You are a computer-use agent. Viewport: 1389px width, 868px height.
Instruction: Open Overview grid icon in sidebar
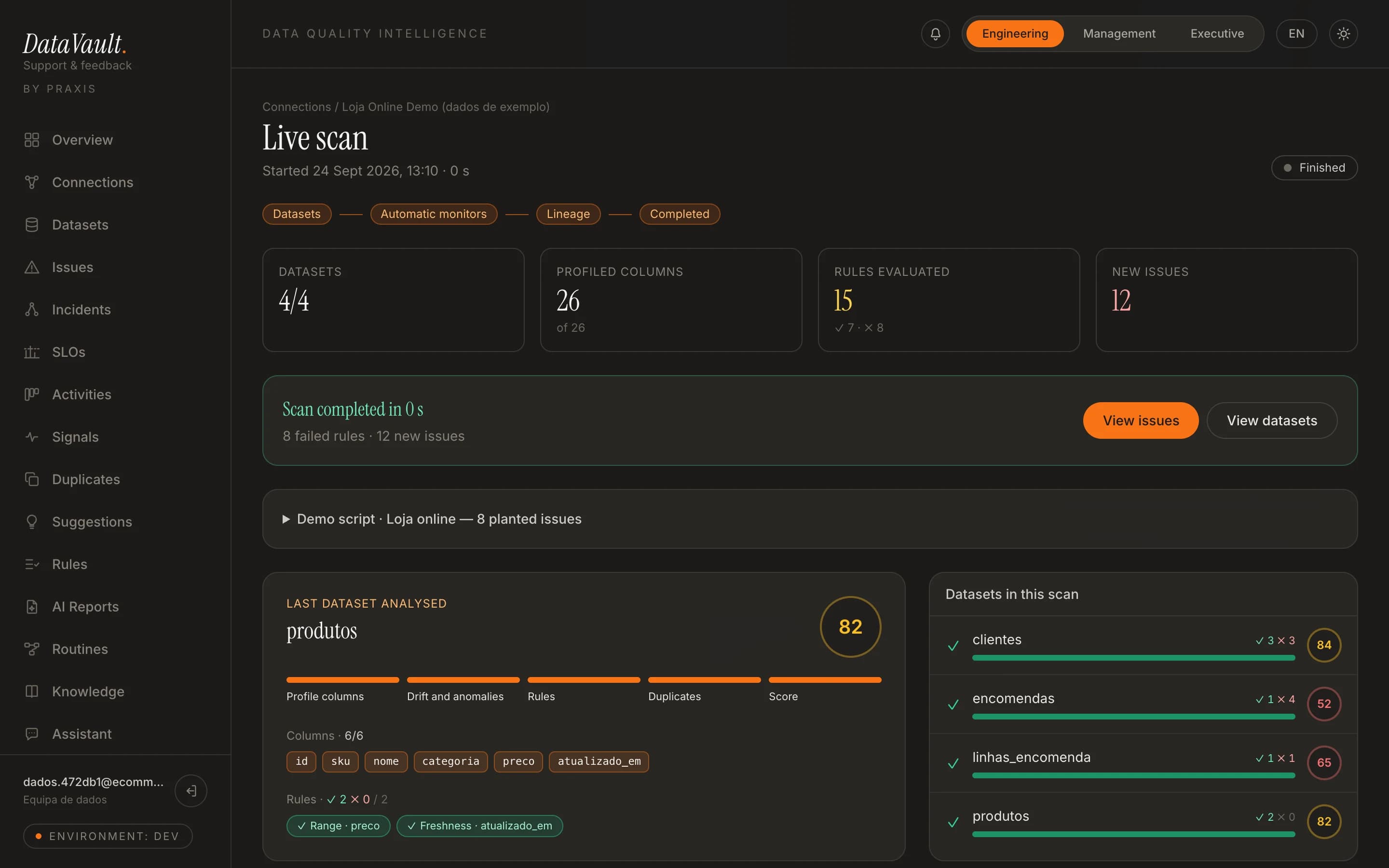(31, 140)
